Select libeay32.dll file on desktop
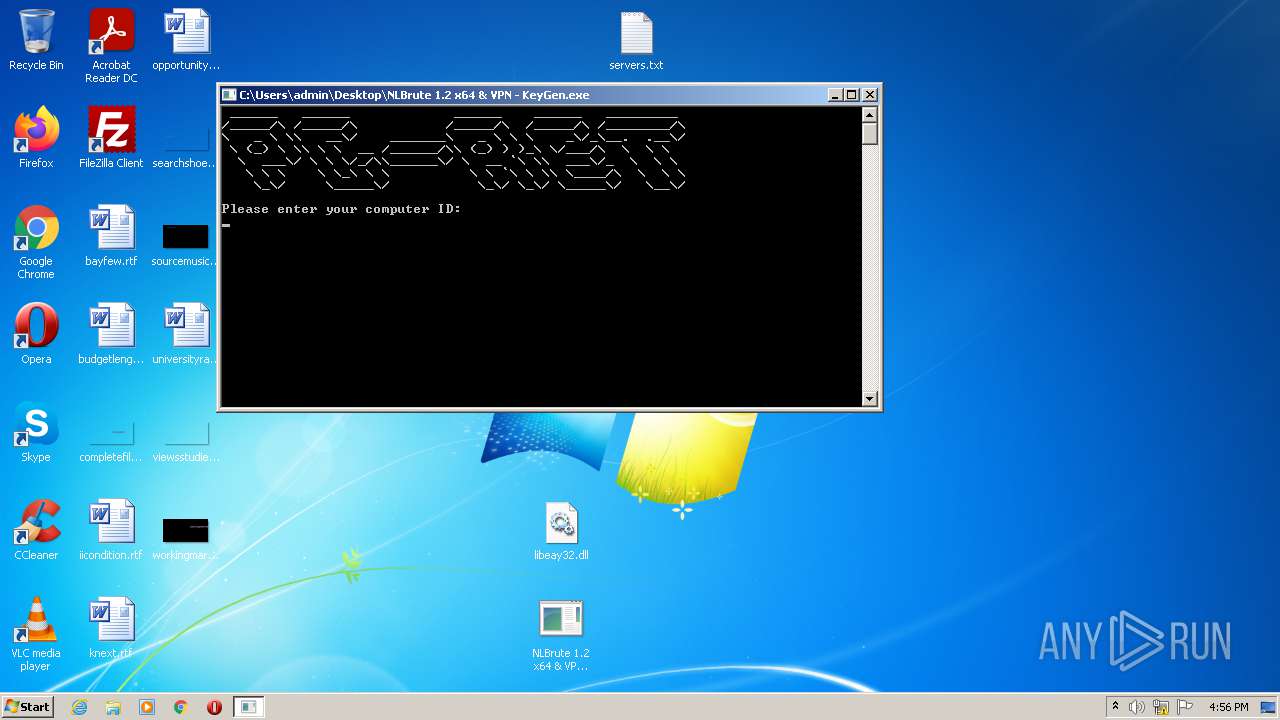 [561, 530]
